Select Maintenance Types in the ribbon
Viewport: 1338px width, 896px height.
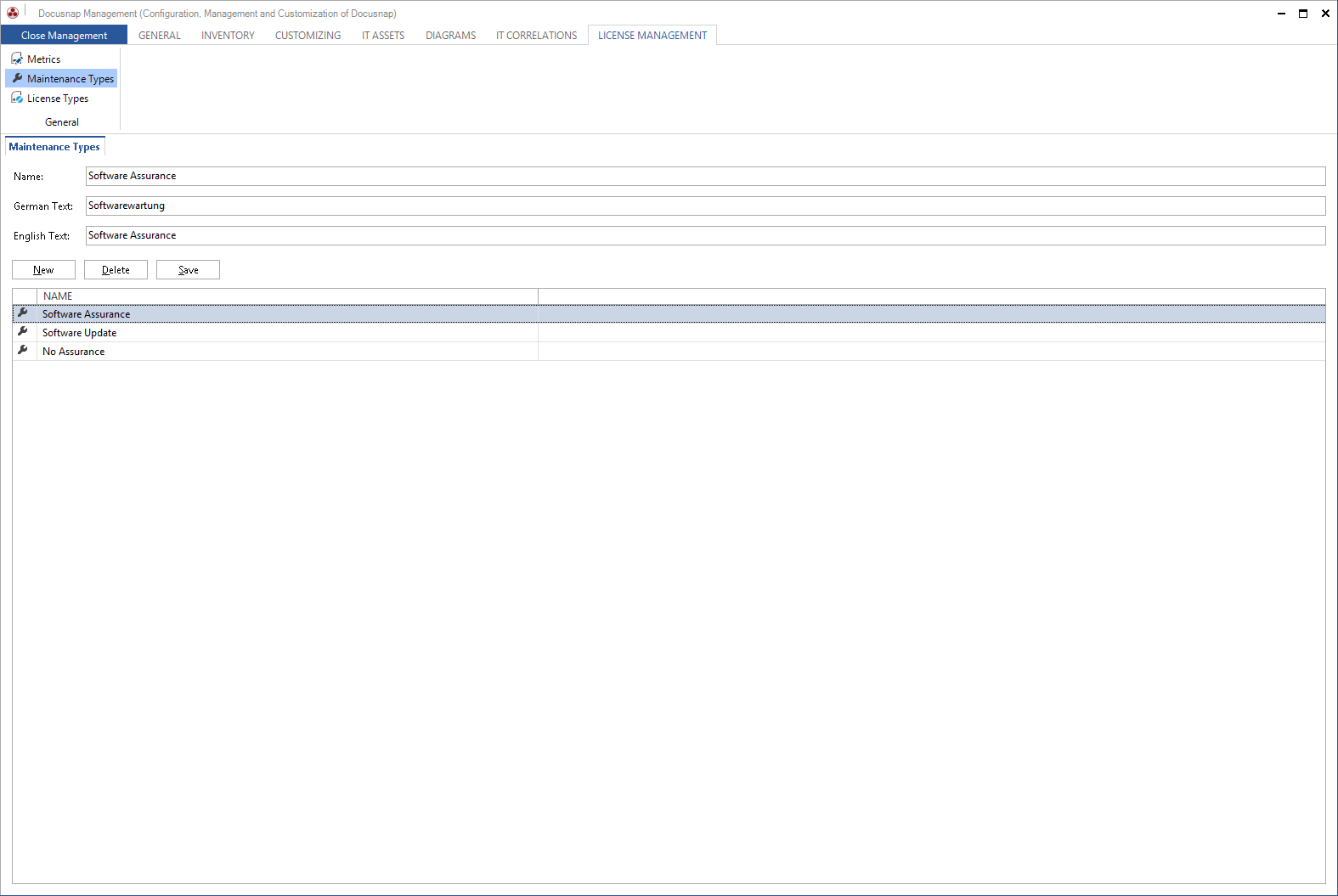point(61,79)
